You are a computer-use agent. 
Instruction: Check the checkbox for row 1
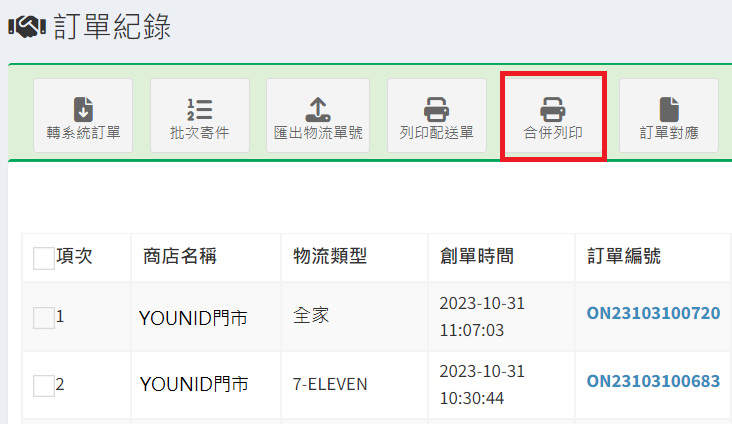(x=44, y=318)
